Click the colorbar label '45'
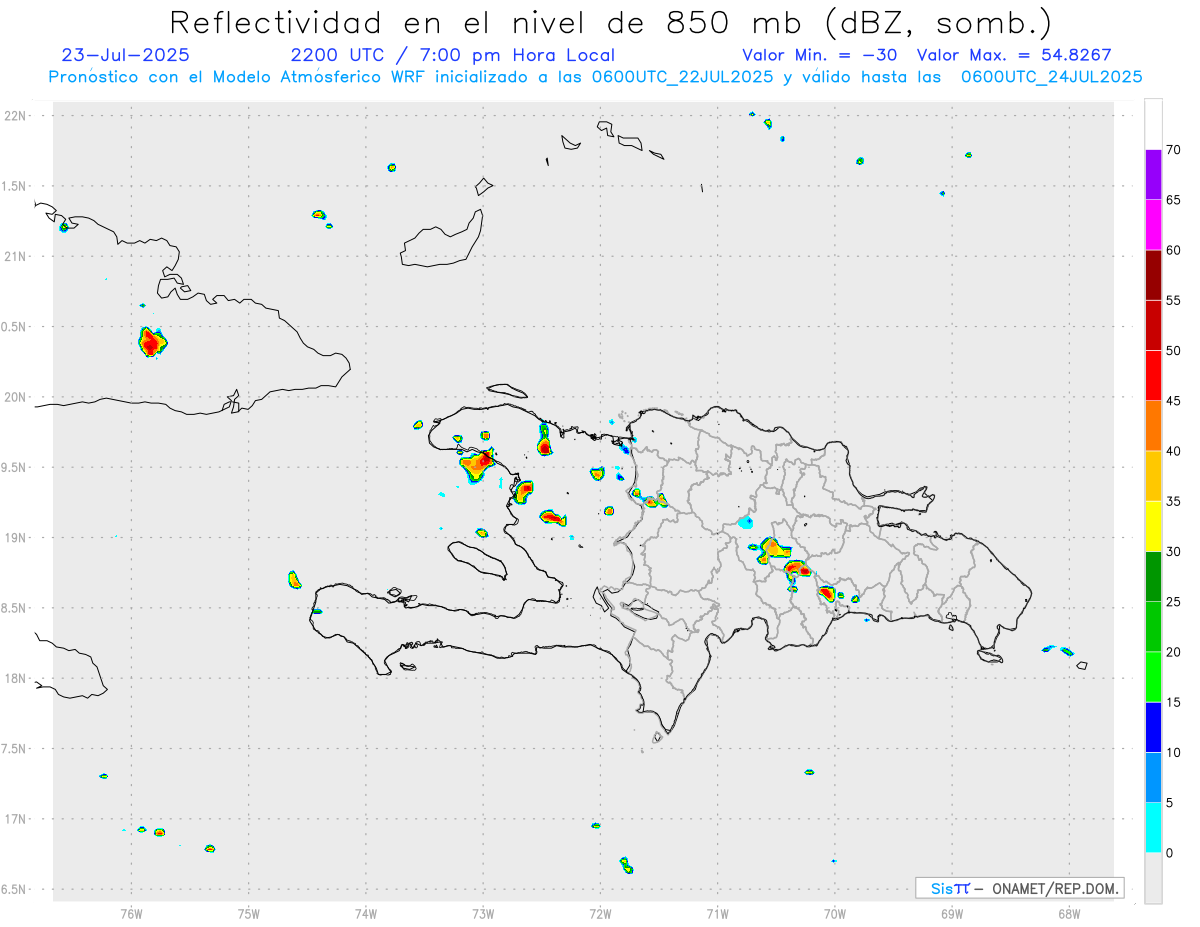1200x927 pixels. (x=1174, y=401)
